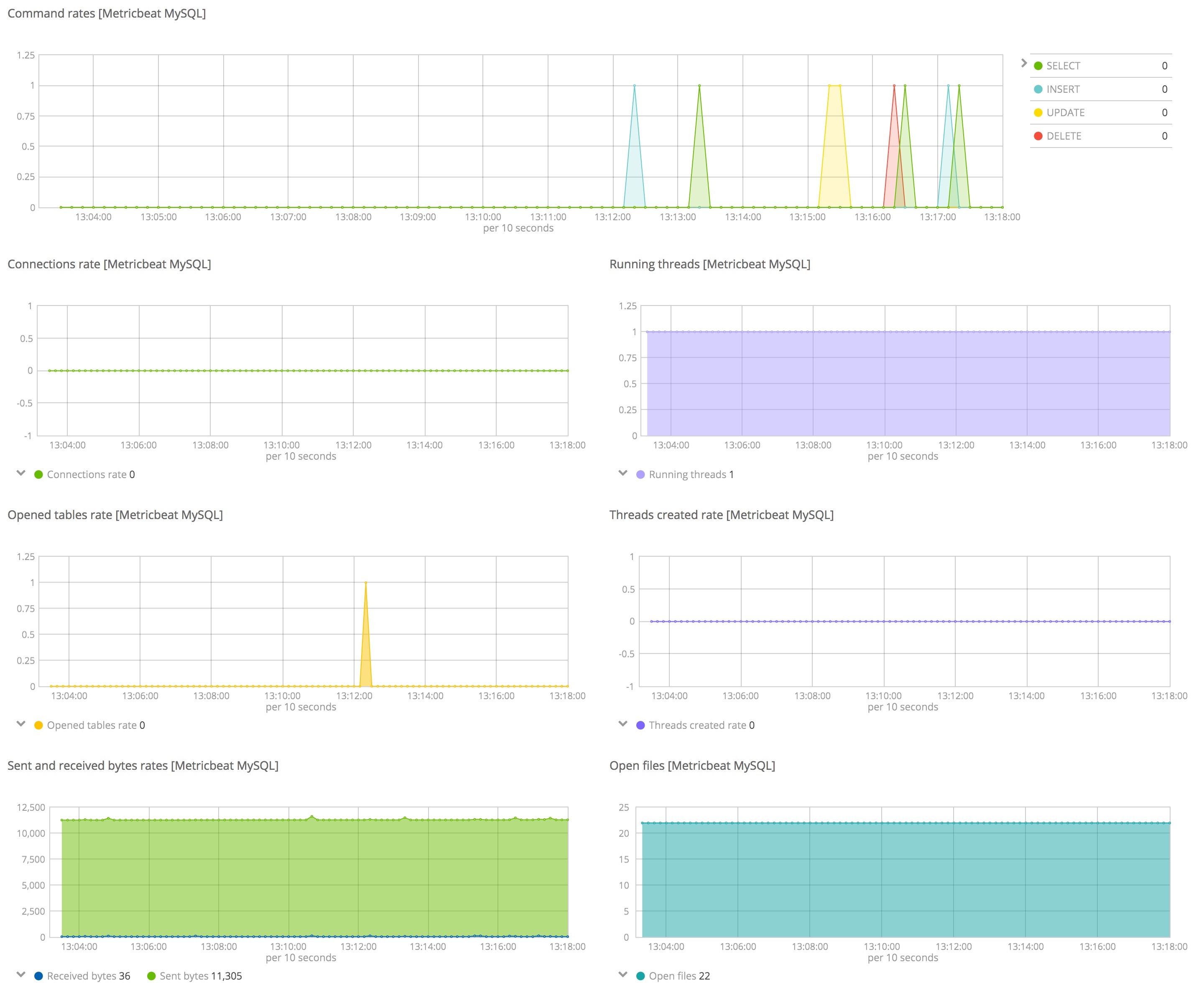
Task: Expand the Running threads legend chevron
Action: click(x=623, y=473)
